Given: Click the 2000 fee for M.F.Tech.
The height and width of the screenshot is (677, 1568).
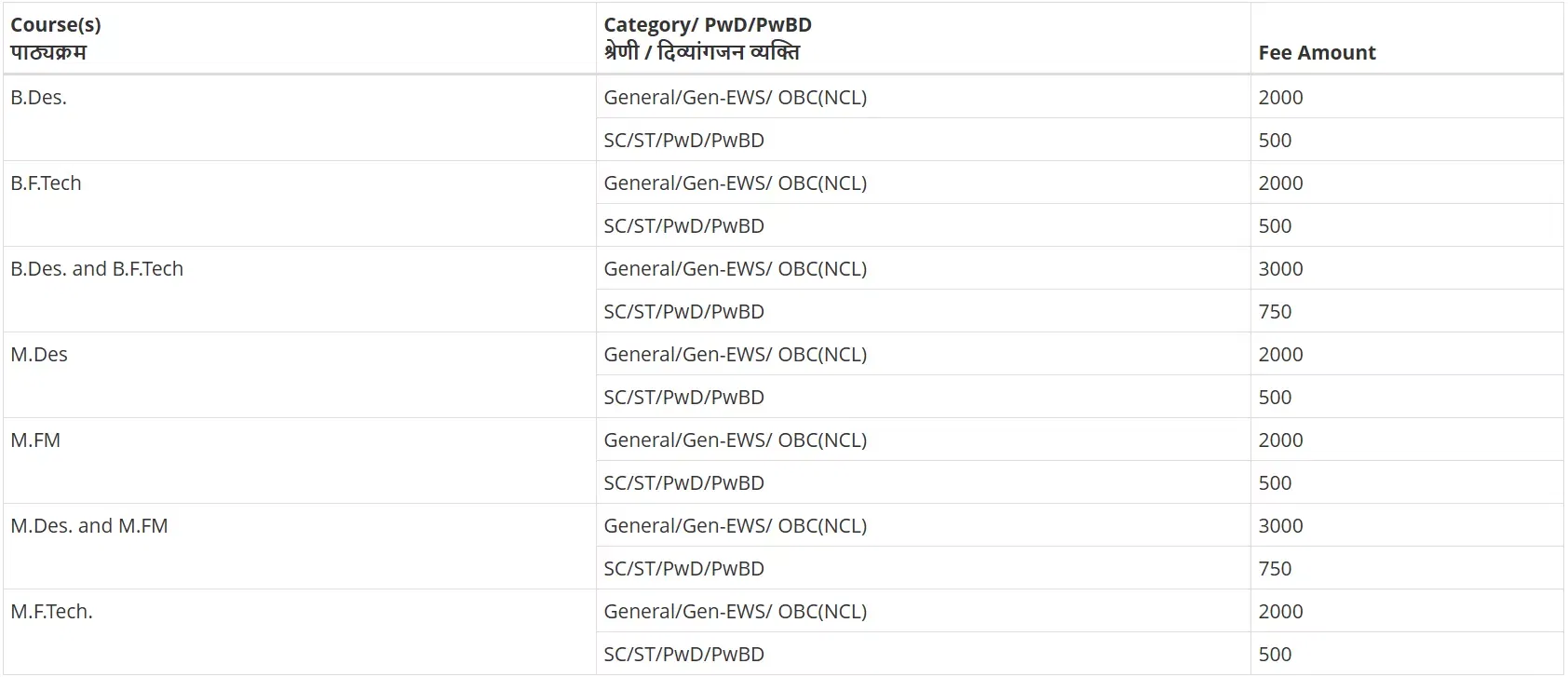Looking at the screenshot, I should (1281, 612).
